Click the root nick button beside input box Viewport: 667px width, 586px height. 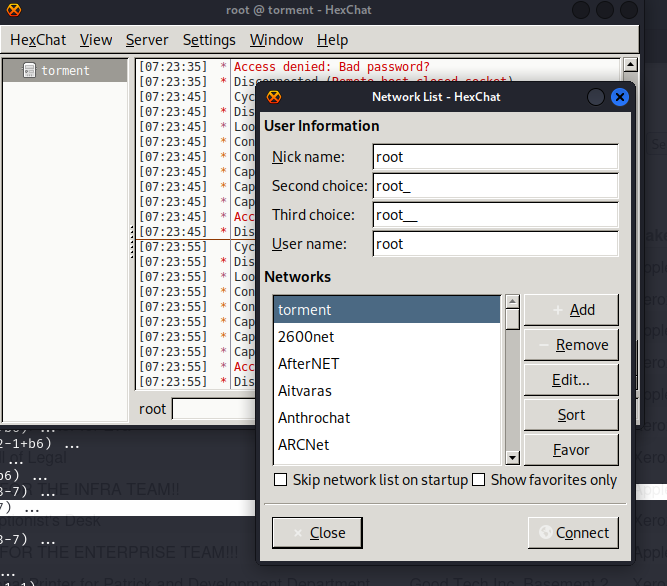pyautogui.click(x=152, y=409)
